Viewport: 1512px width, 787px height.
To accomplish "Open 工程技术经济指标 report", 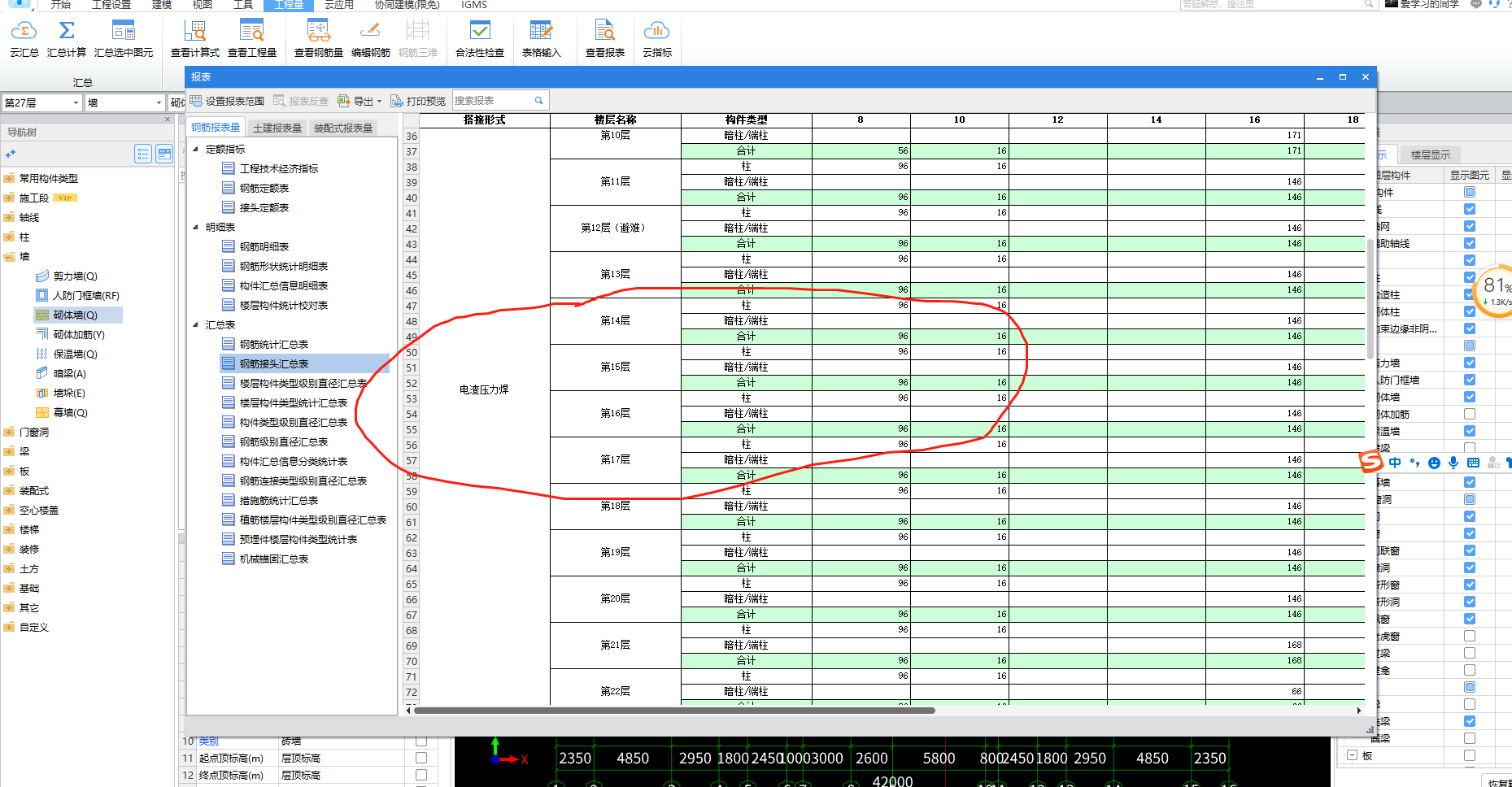I will pos(278,169).
